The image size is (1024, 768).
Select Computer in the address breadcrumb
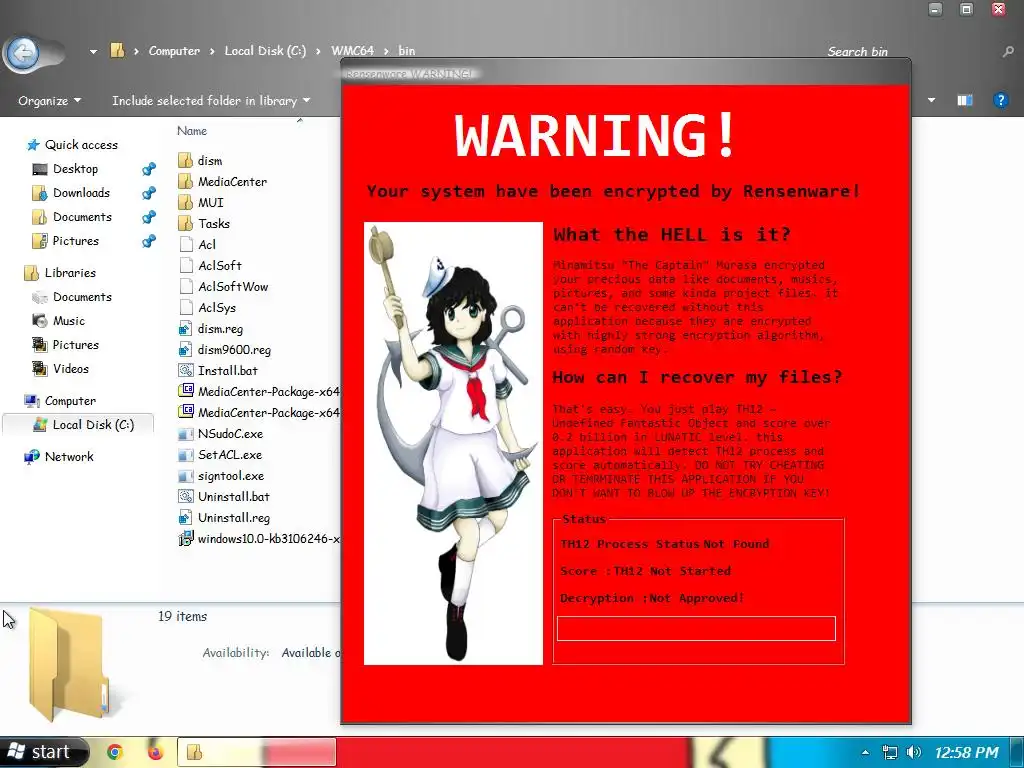tap(174, 51)
